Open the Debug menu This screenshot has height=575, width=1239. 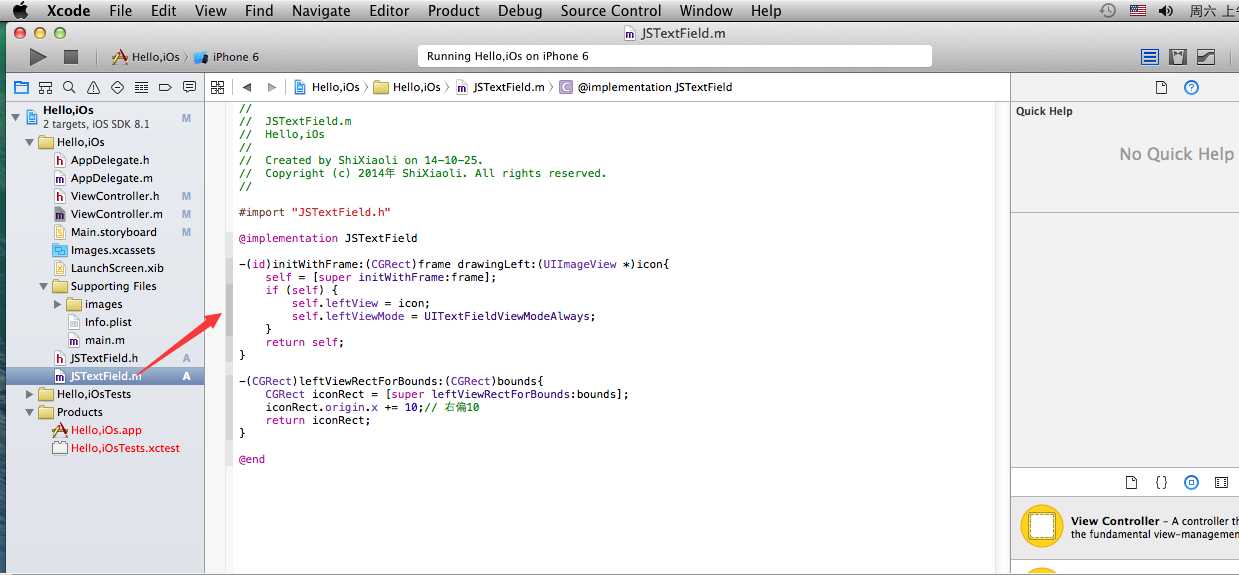tap(520, 11)
